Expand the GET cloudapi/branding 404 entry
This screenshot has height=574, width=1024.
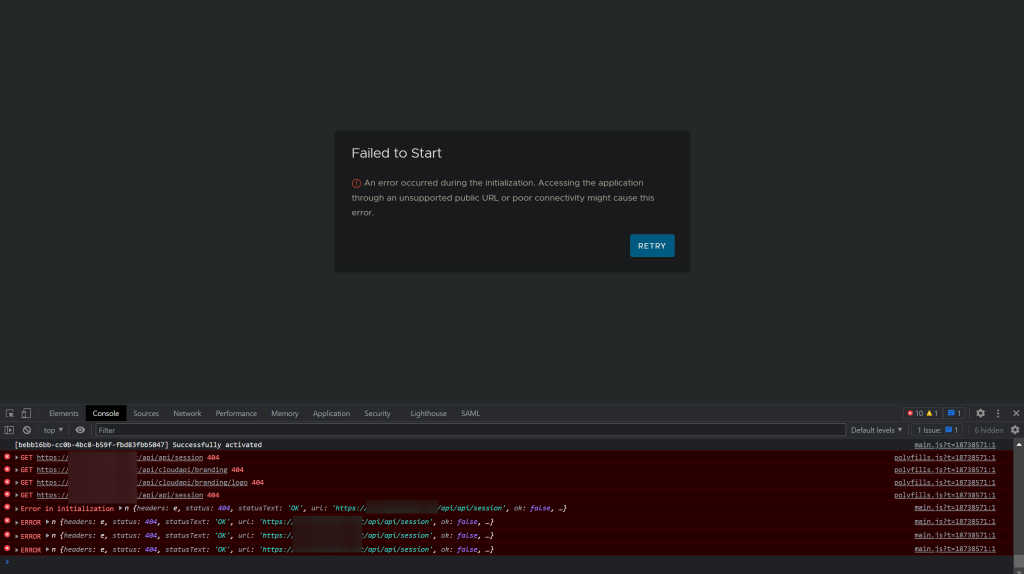[x=17, y=470]
